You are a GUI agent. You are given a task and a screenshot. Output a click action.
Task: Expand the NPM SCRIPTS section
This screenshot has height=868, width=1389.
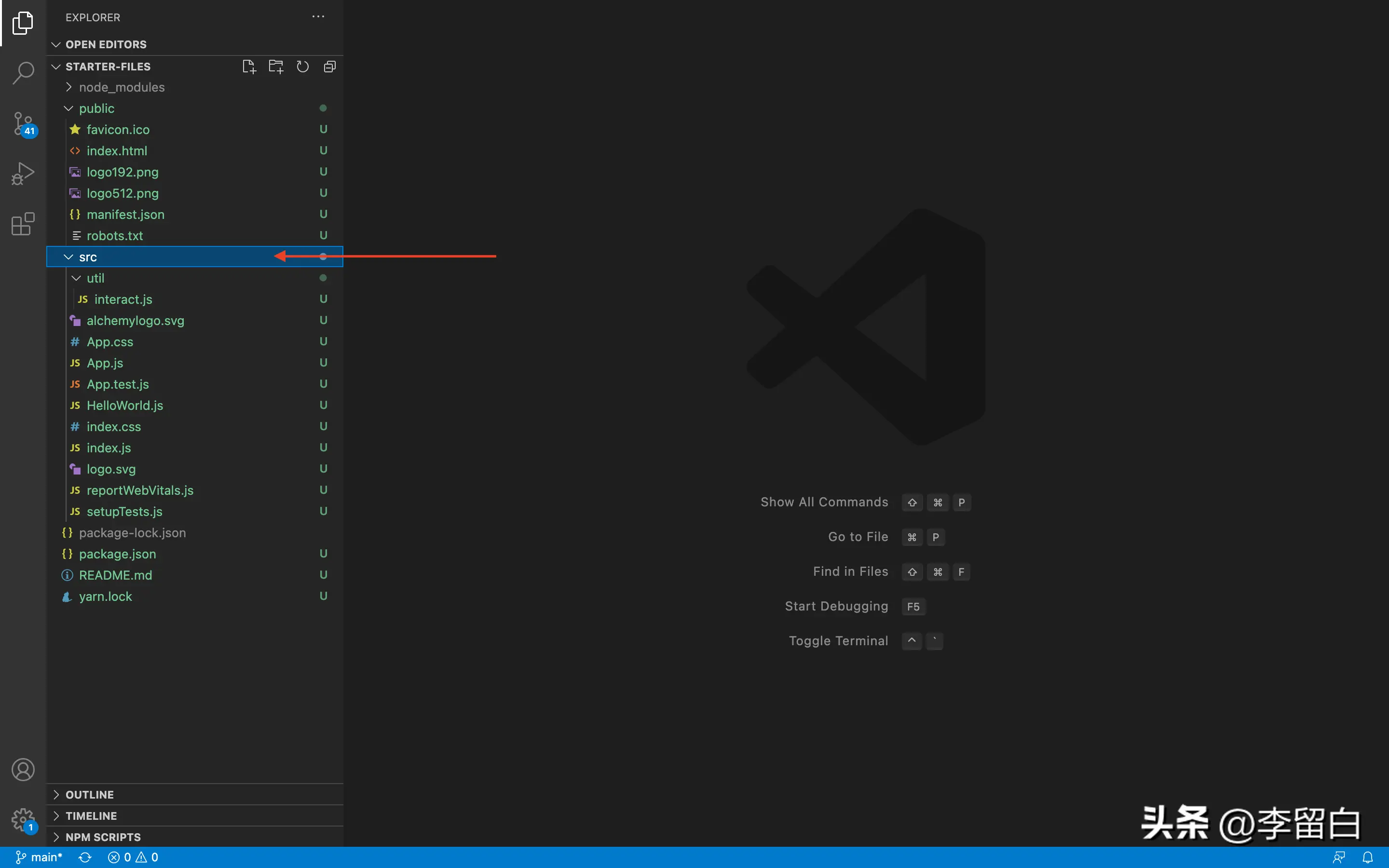(103, 837)
